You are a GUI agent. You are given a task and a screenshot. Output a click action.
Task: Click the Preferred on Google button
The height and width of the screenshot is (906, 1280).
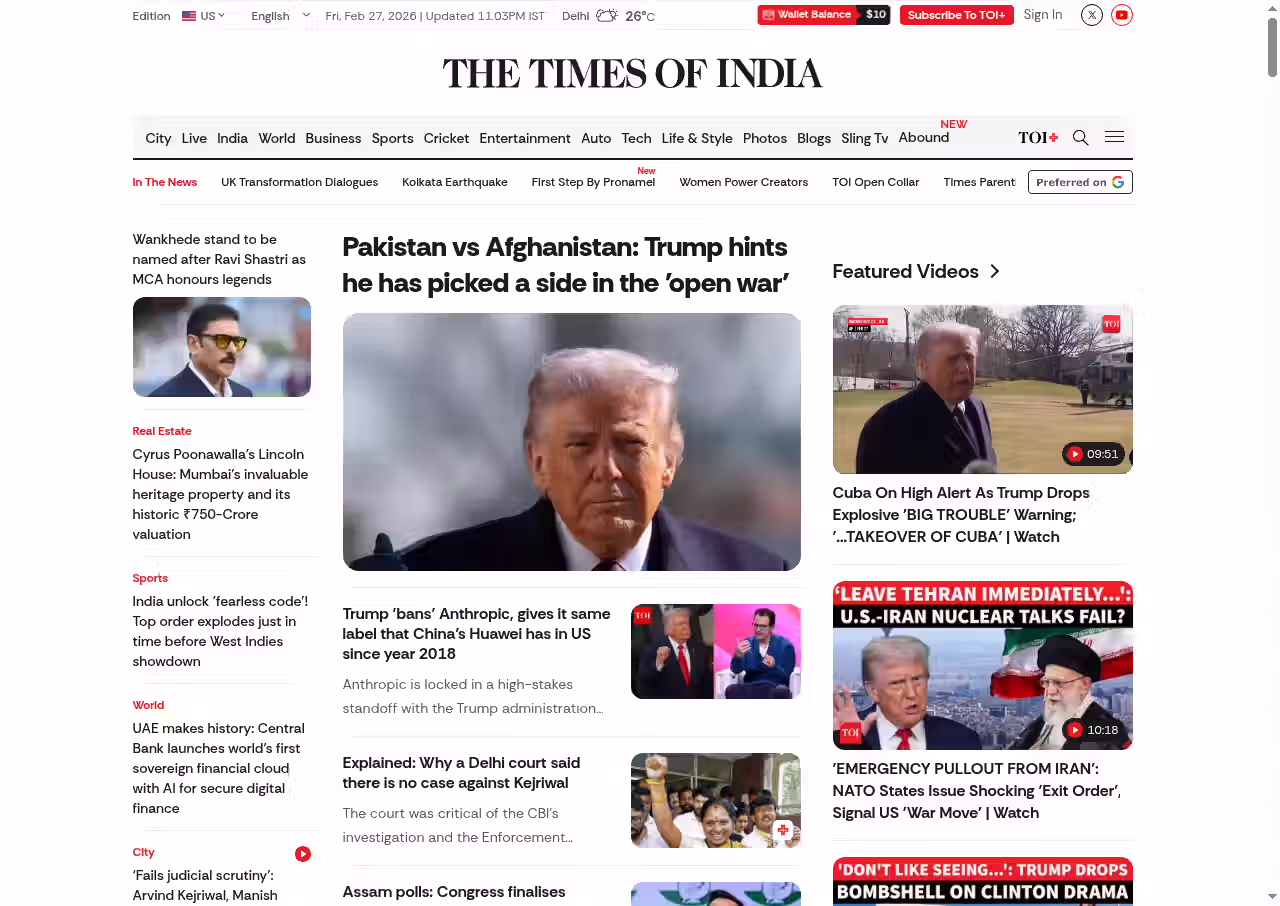point(1080,182)
